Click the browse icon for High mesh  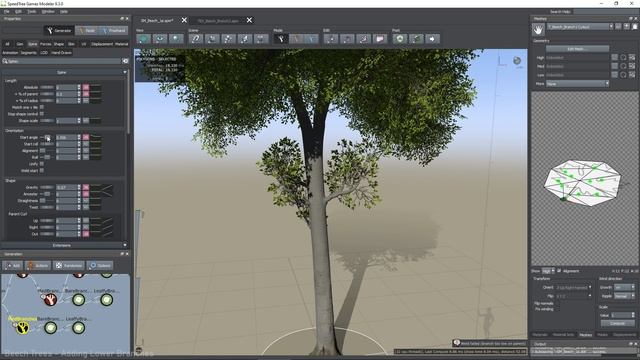coord(632,58)
